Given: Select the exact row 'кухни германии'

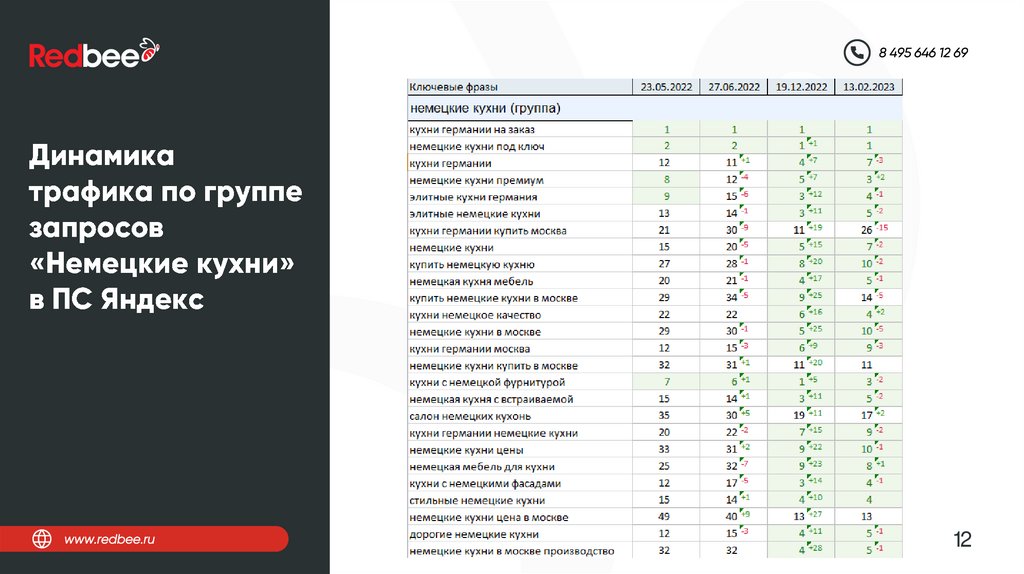Looking at the screenshot, I should [655, 163].
